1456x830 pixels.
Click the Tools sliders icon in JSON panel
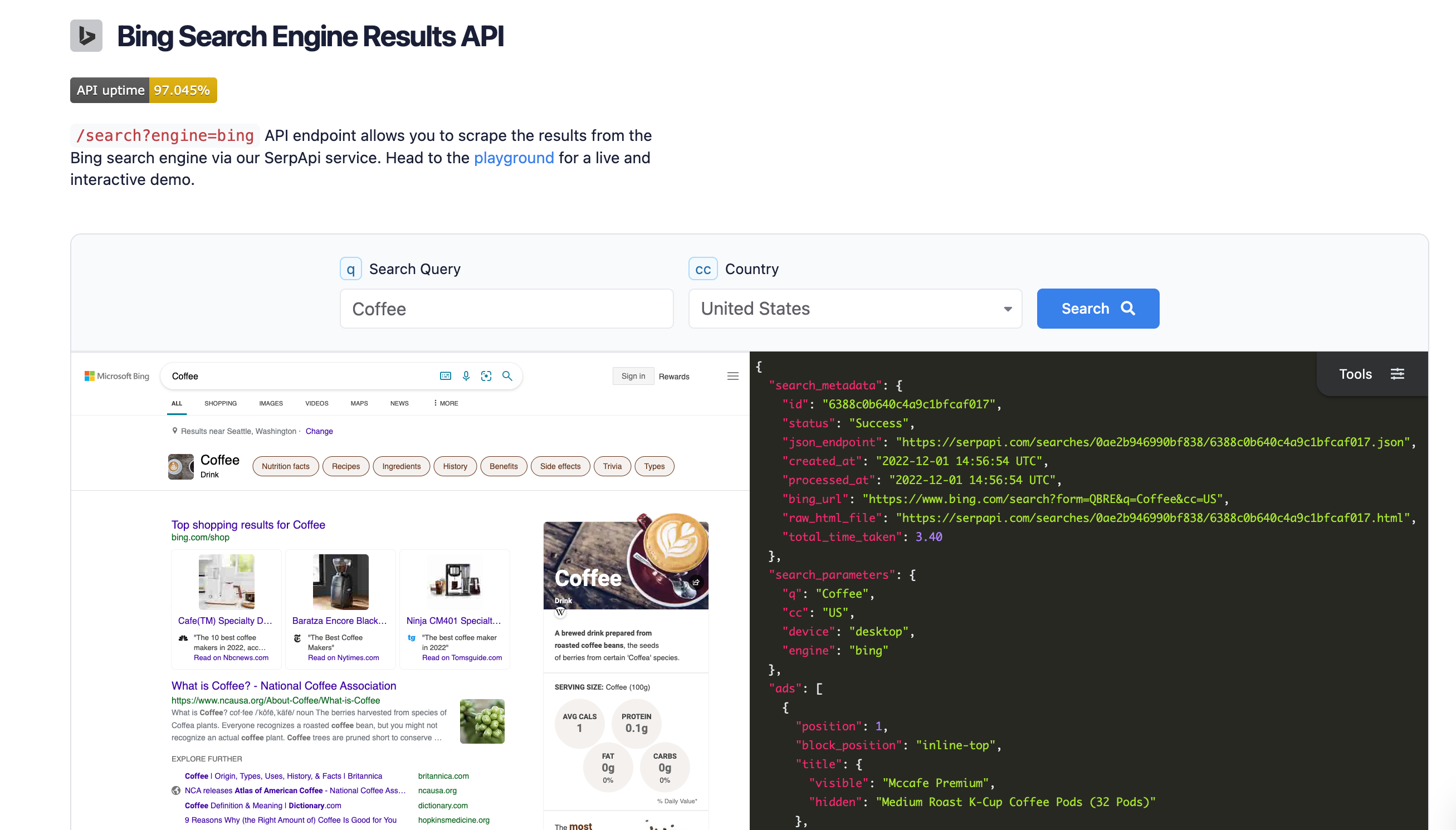(1397, 374)
